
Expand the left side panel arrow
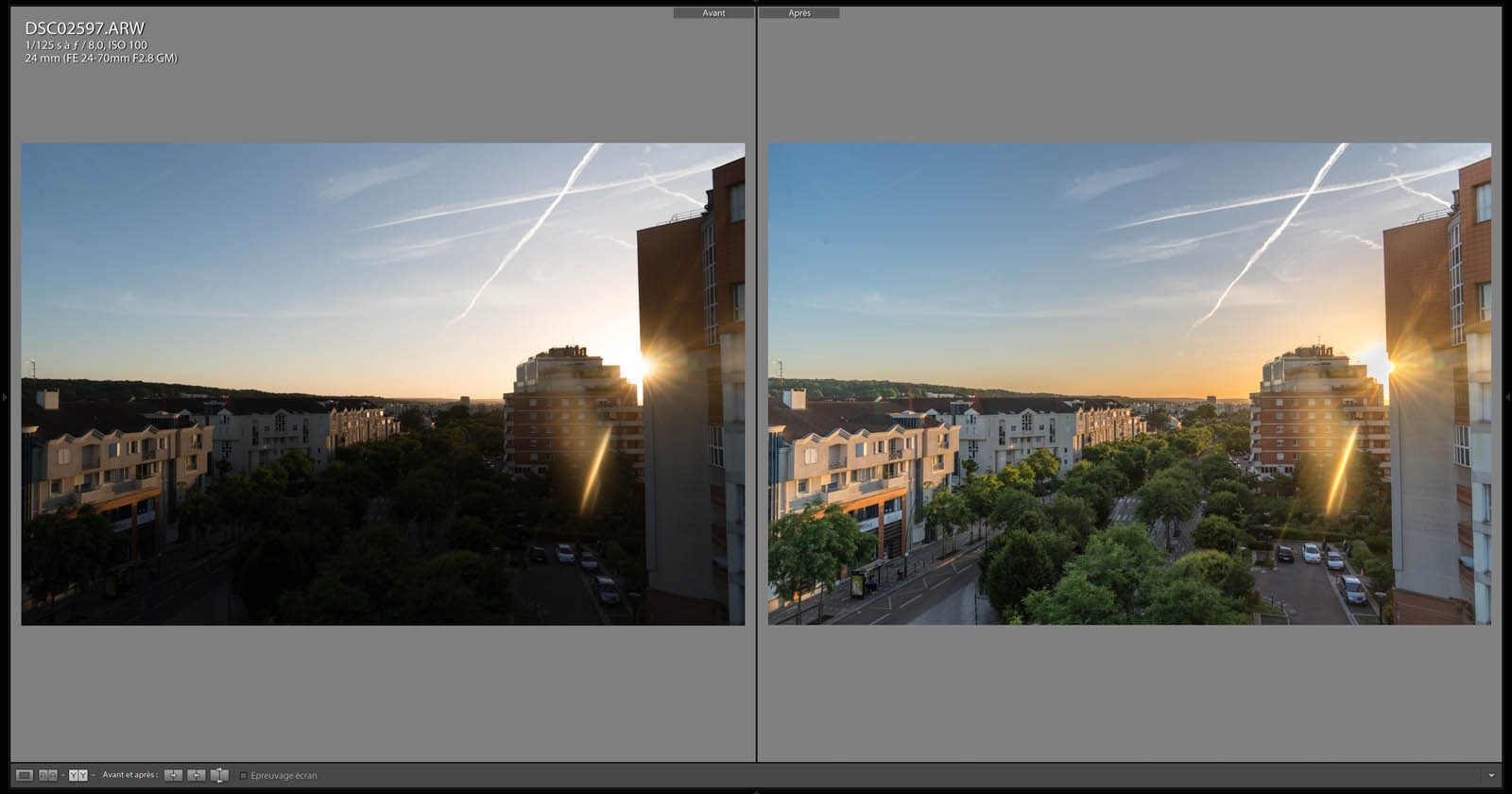click(4, 397)
